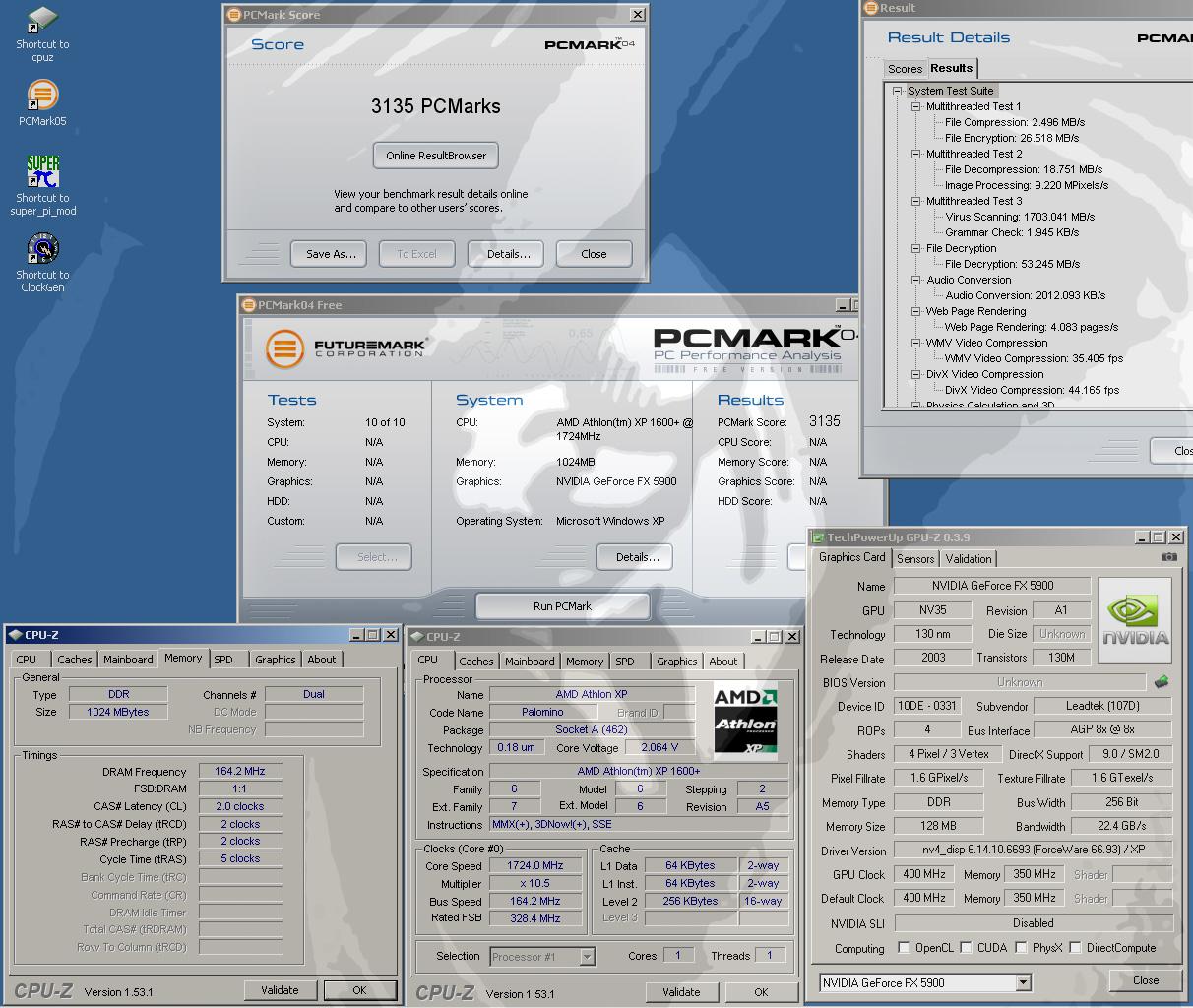The image size is (1193, 1008).
Task: Click OK in the CPU-Z processor window
Action: [761, 992]
